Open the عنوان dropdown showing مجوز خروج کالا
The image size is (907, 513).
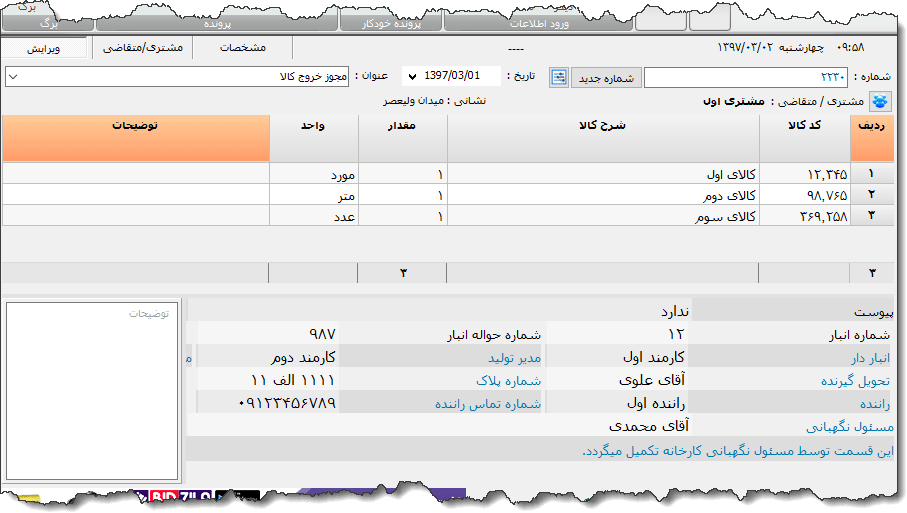pyautogui.click(x=177, y=76)
